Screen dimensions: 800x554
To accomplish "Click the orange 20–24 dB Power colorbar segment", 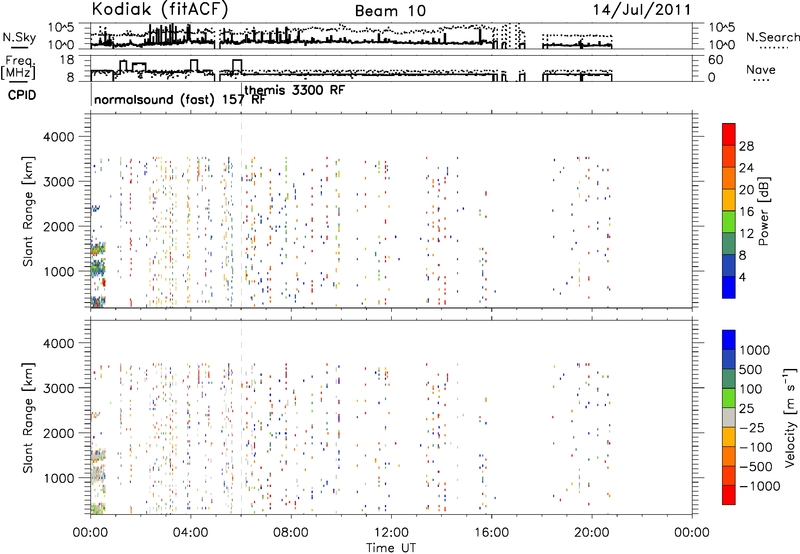I will click(729, 178).
